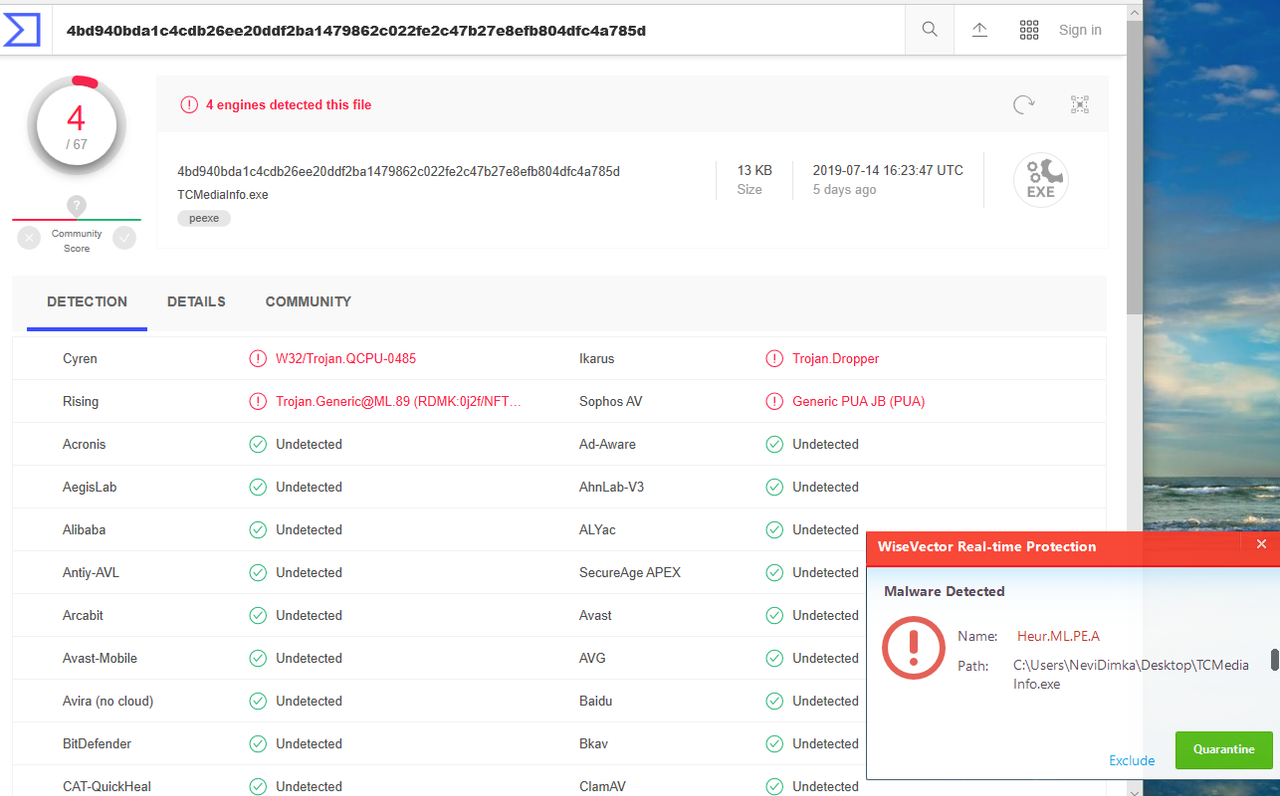
Task: Click Sophos AV Generic PUA JB result
Action: 859,401
